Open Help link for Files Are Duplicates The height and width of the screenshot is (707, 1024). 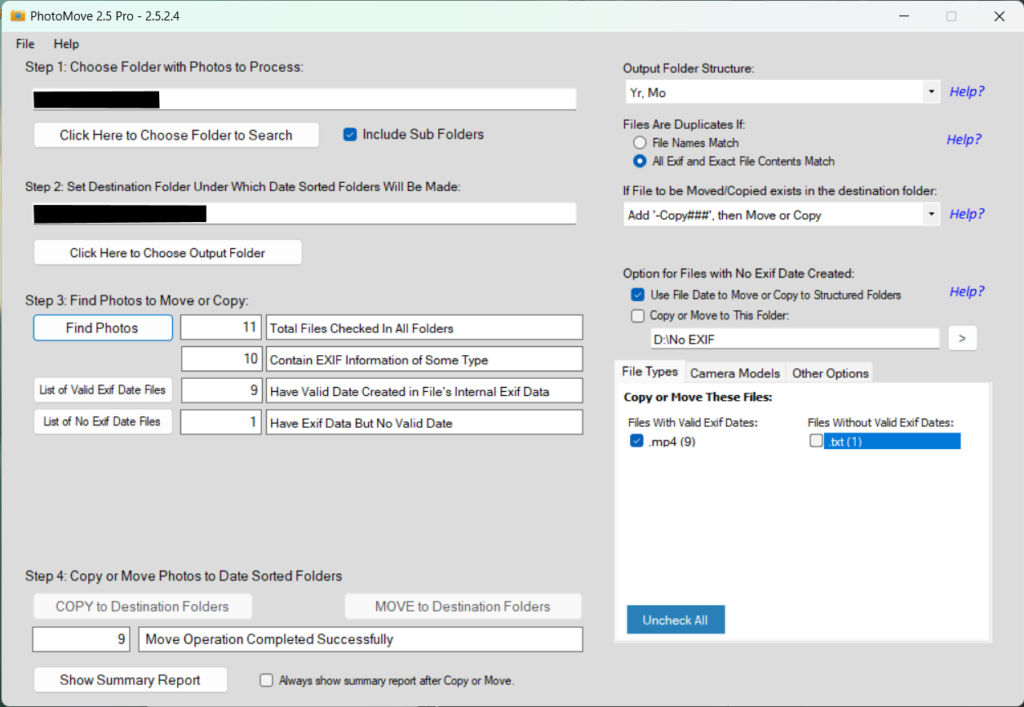coord(964,140)
